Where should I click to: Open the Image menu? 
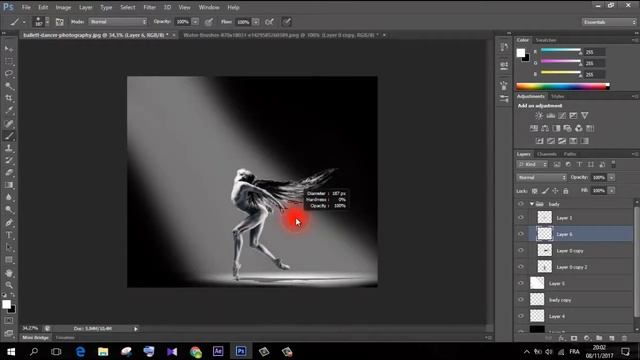pos(63,7)
